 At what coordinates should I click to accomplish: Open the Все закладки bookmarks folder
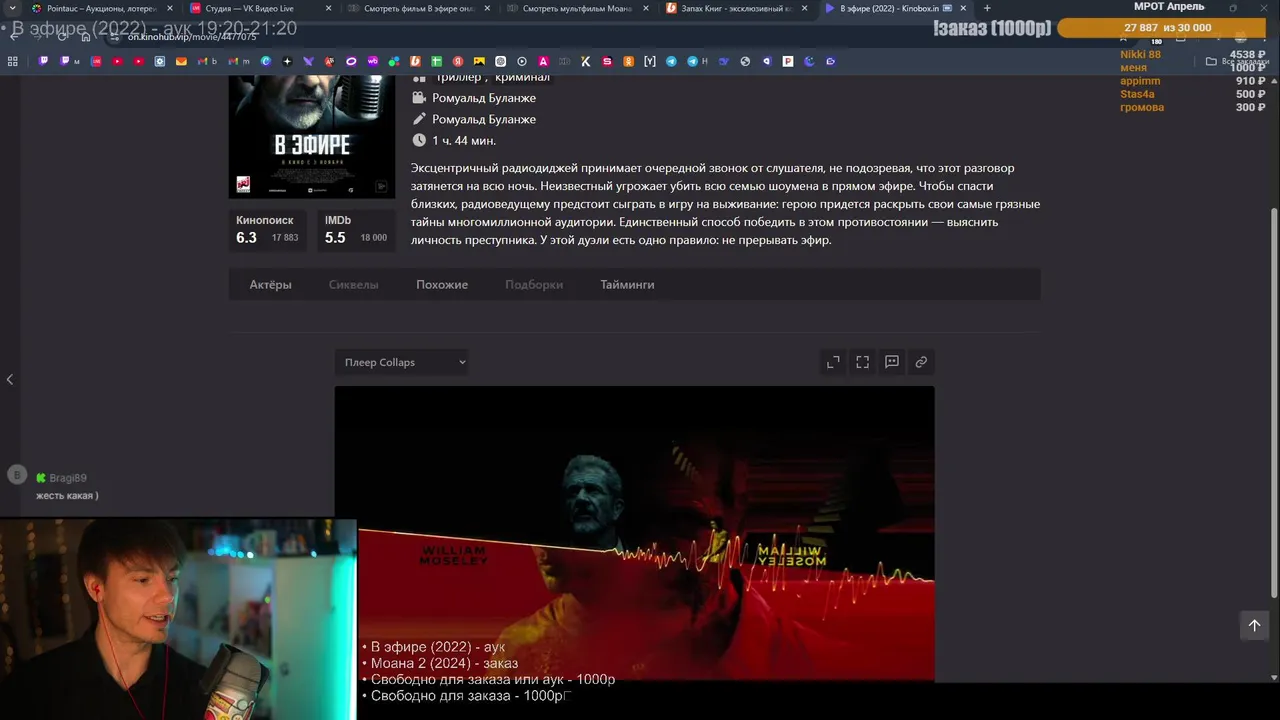(x=1237, y=61)
